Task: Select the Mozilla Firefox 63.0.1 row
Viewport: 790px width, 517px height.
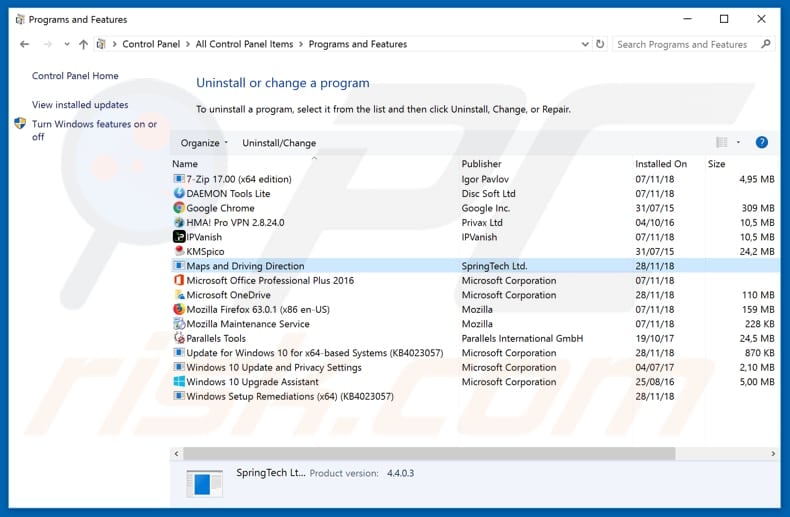Action: click(x=474, y=309)
